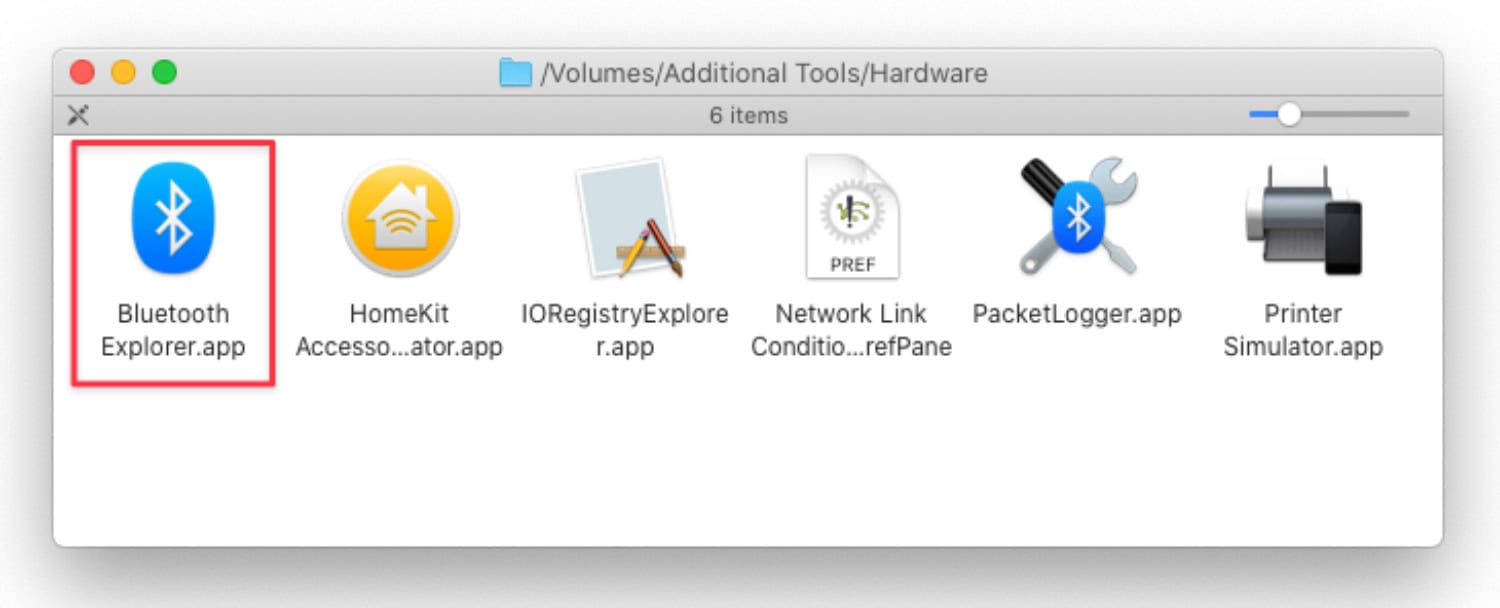Click the folder icon in title bar
Viewport: 1500px width, 608px height.
(515, 73)
